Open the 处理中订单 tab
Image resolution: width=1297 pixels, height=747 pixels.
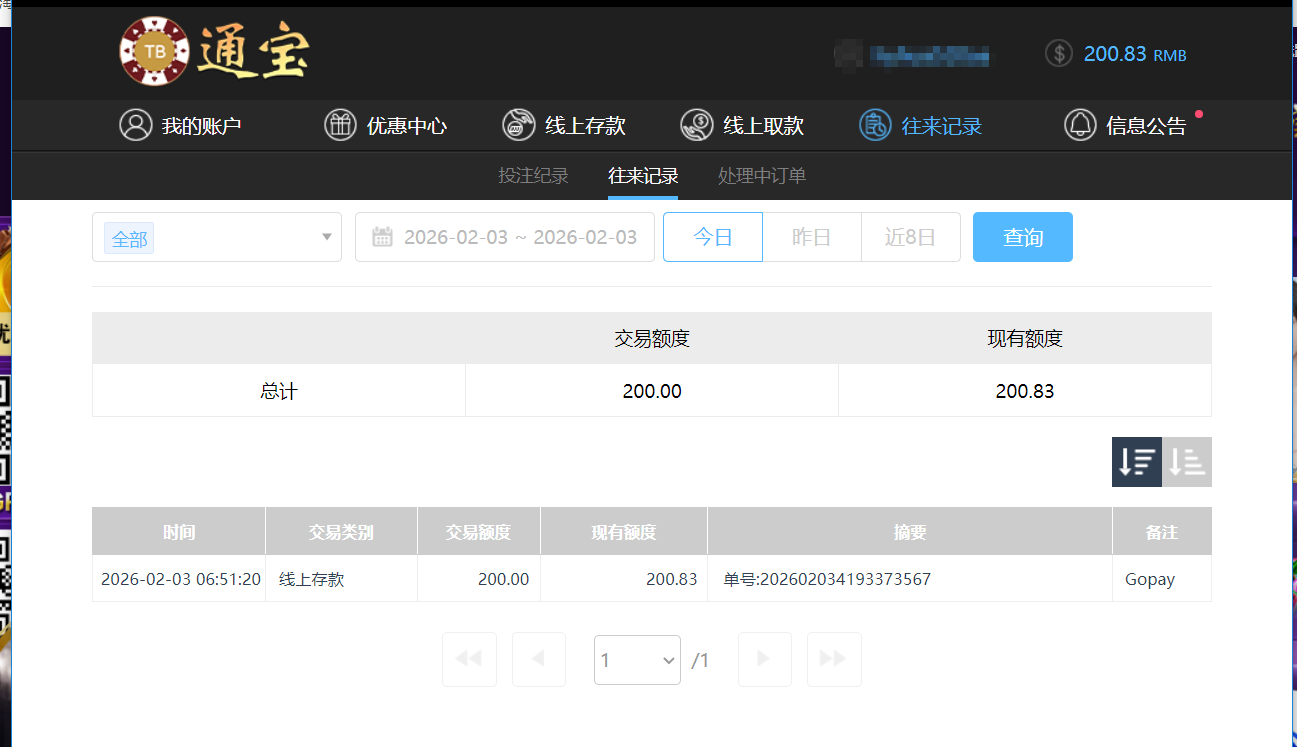(x=760, y=175)
